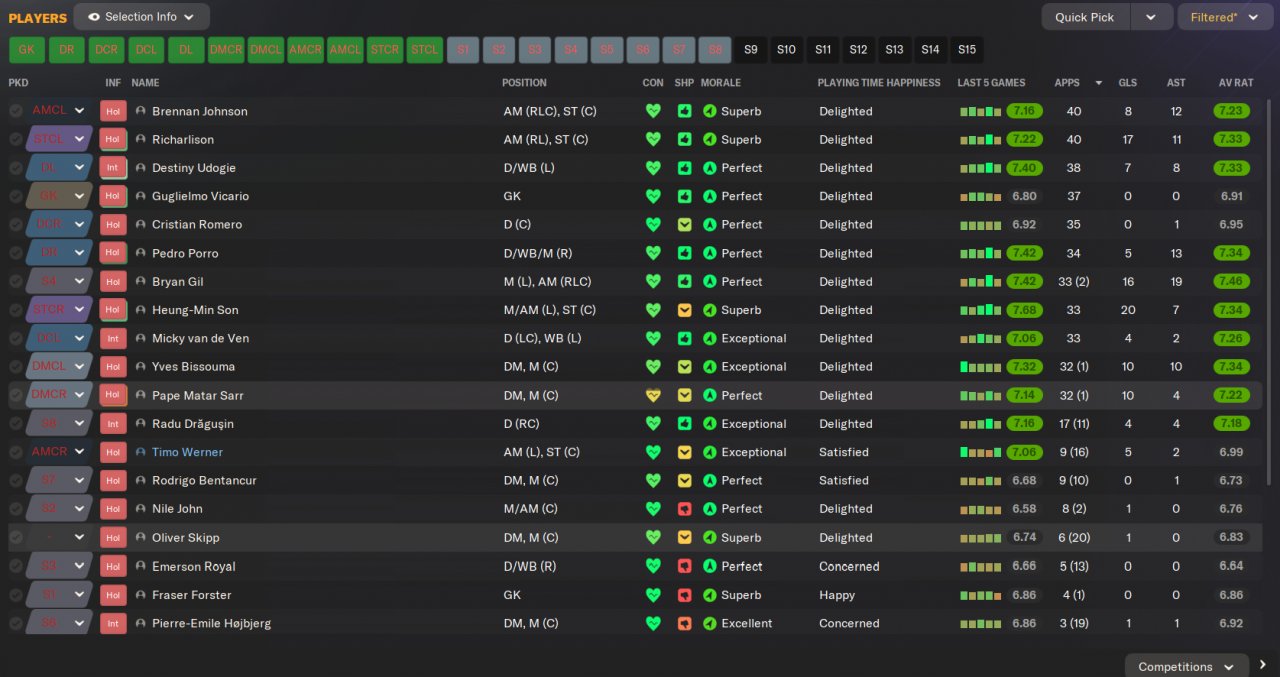Click Yves Bissouma's Exceptional morale icon
The width and height of the screenshot is (1280, 677).
coord(710,367)
